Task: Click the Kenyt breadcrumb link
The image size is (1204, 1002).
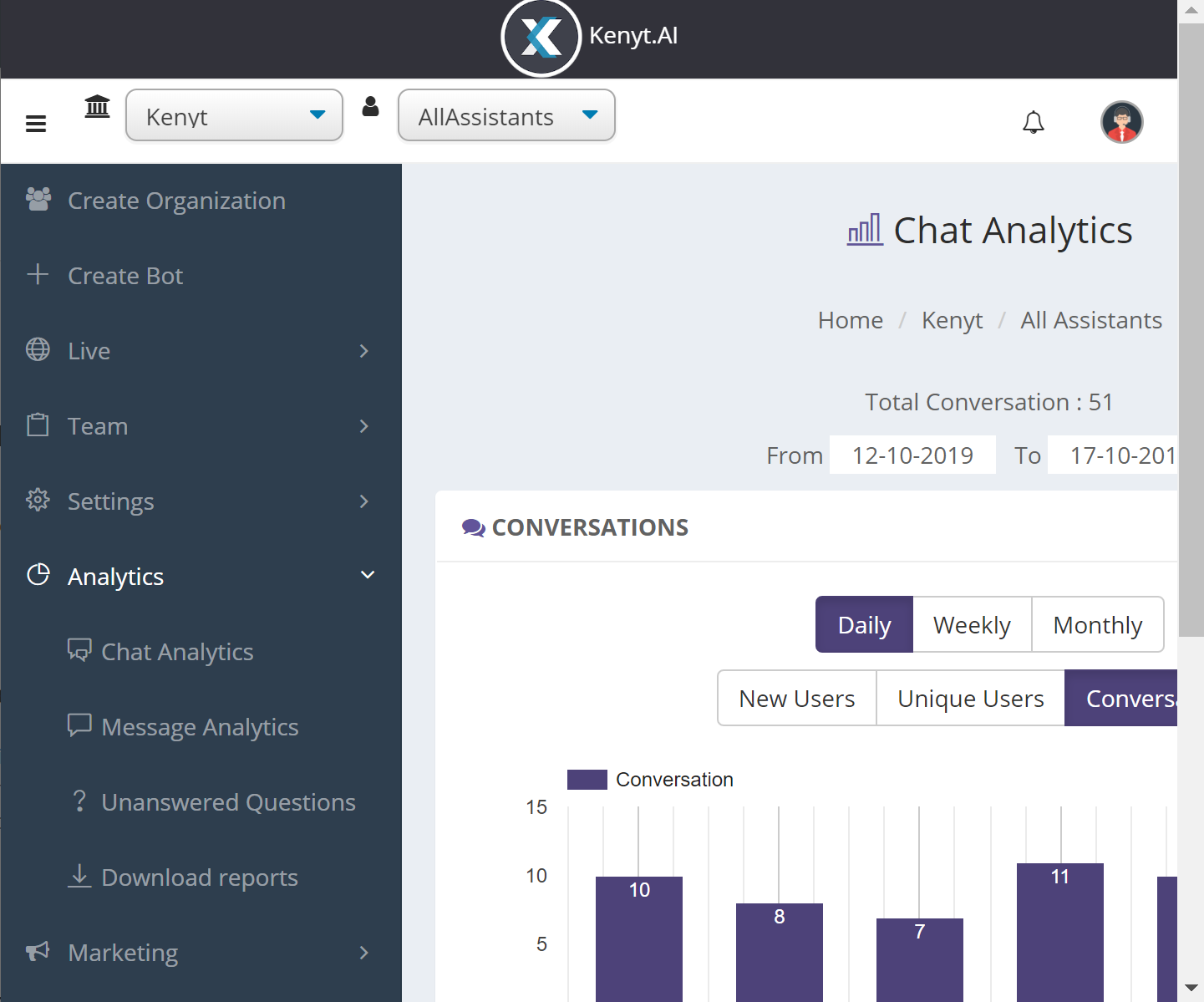Action: click(952, 320)
